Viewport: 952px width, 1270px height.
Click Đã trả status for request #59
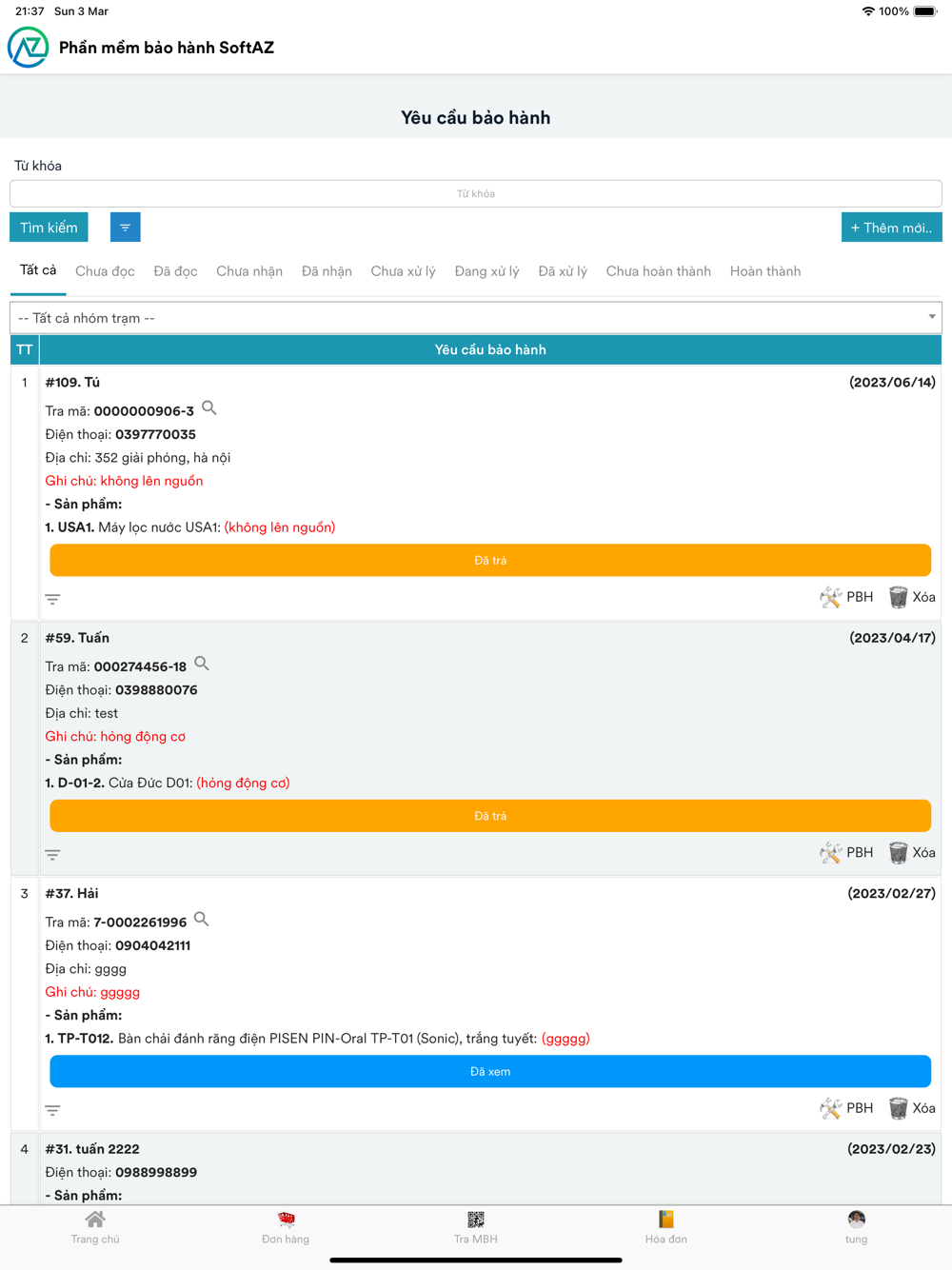tap(490, 816)
